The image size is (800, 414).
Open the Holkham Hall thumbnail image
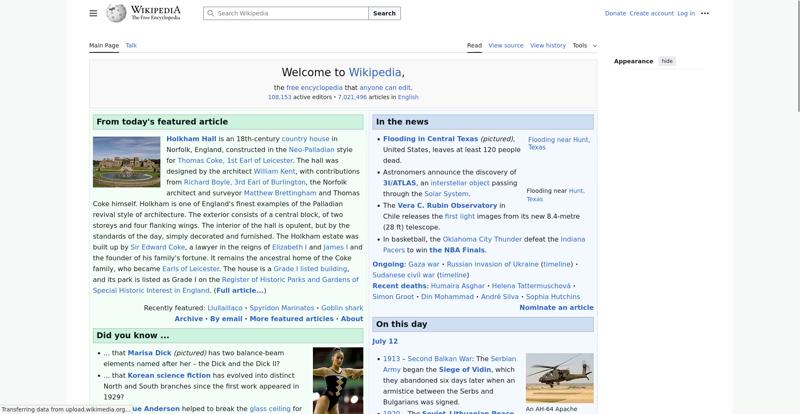tap(127, 162)
